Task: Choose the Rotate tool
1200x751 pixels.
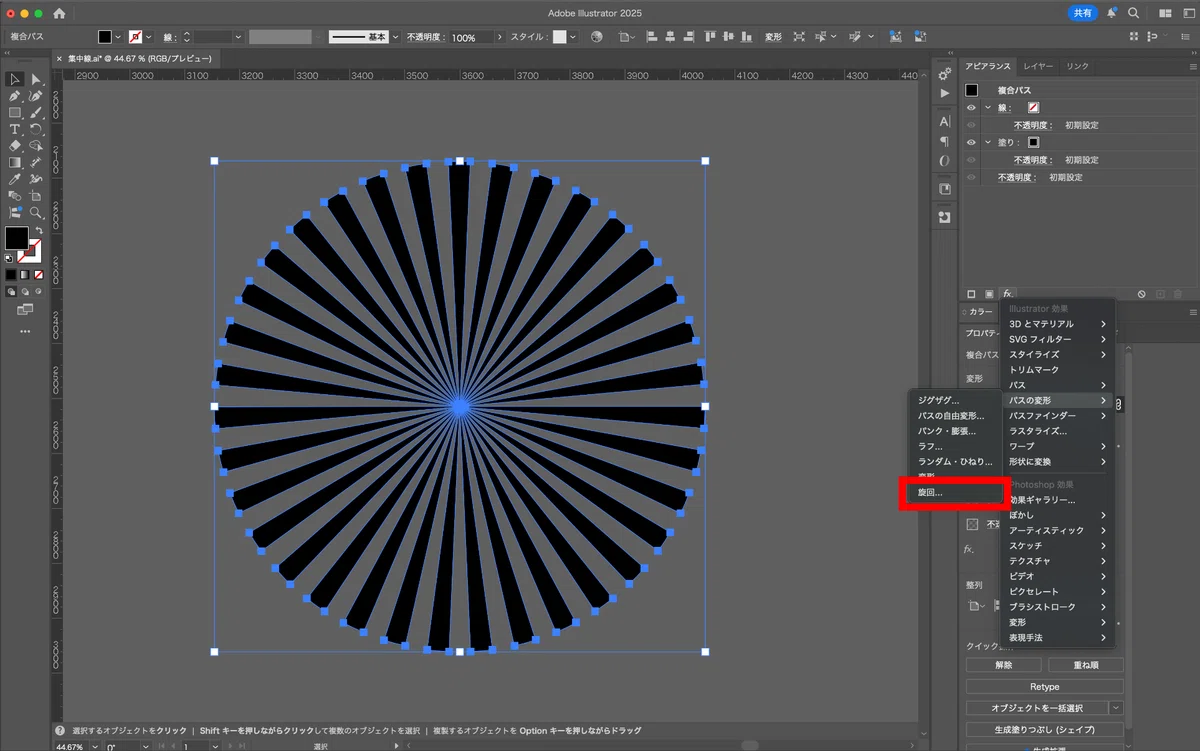Action: [x=36, y=129]
